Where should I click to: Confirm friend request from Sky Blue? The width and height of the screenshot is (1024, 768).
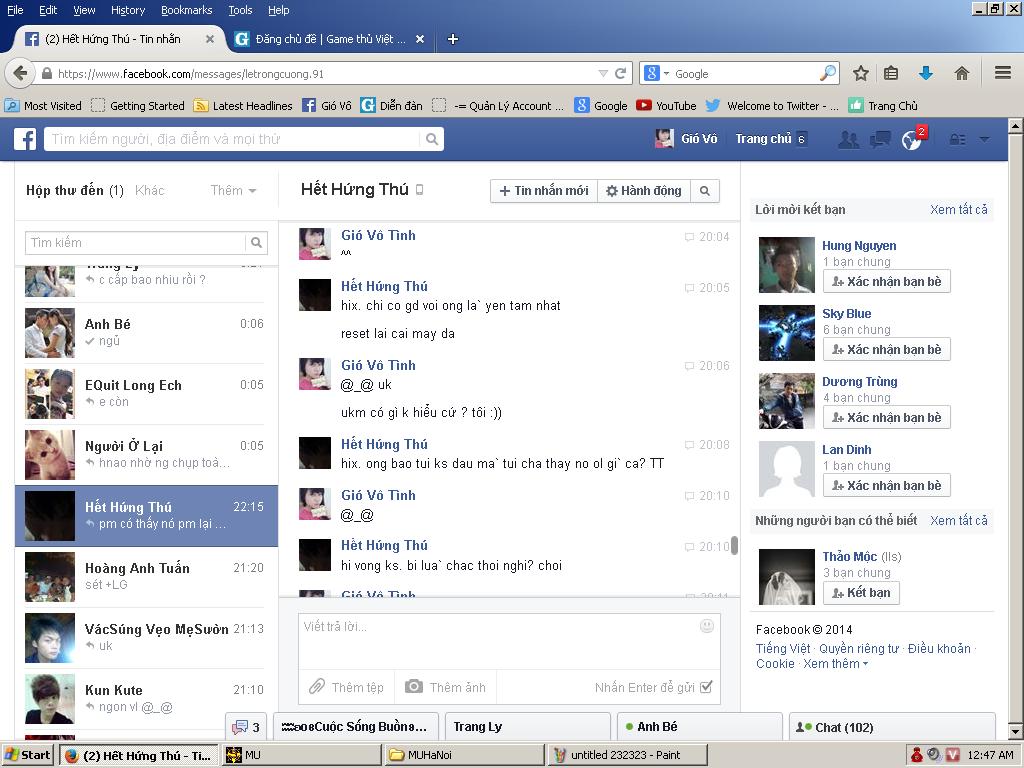[x=886, y=349]
